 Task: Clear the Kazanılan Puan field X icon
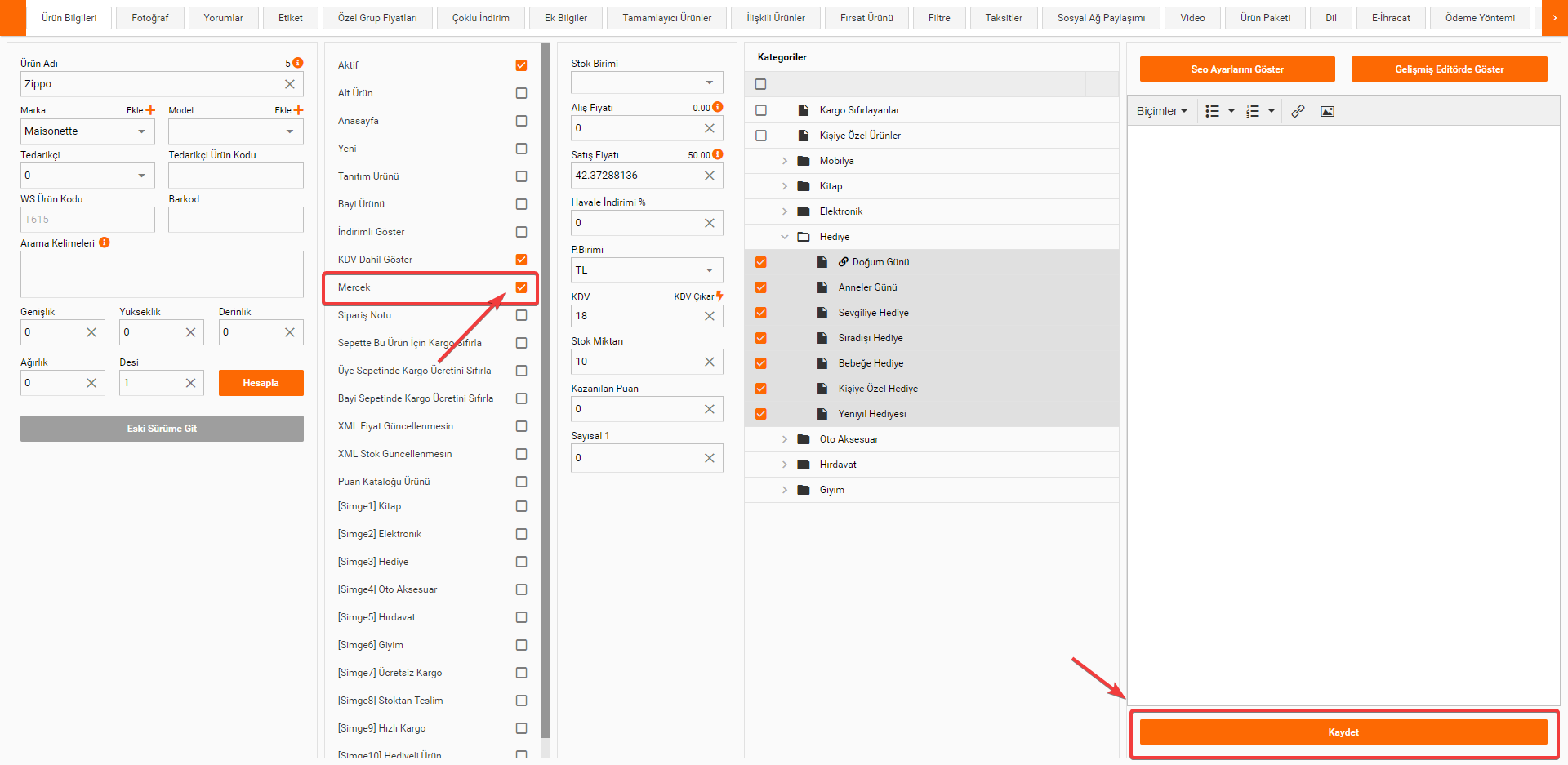[710, 409]
